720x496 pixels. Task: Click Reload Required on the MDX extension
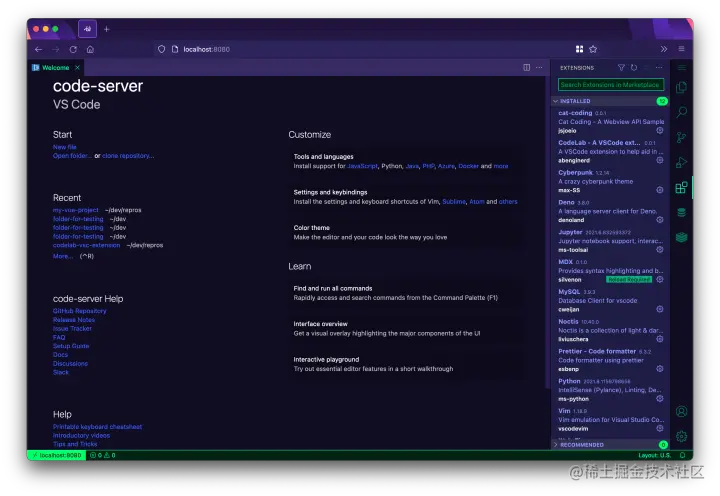point(629,279)
